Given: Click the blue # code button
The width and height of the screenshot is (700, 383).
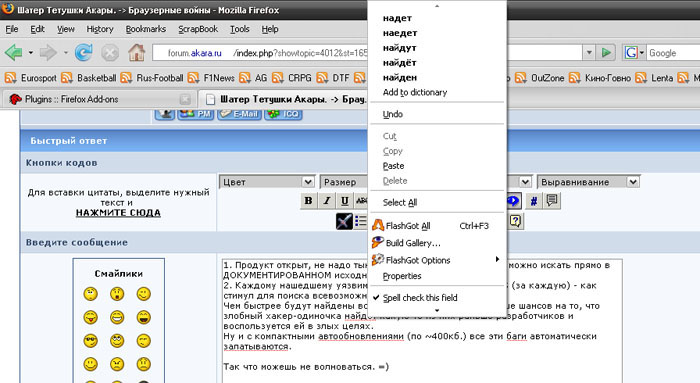Looking at the screenshot, I should click(533, 201).
